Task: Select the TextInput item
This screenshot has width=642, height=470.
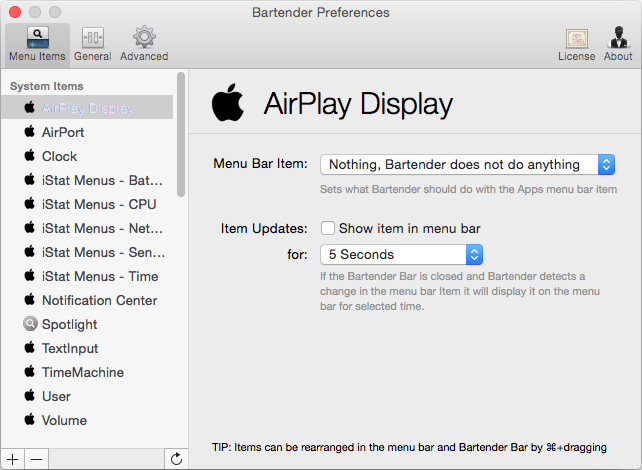Action: pyautogui.click(x=87, y=348)
